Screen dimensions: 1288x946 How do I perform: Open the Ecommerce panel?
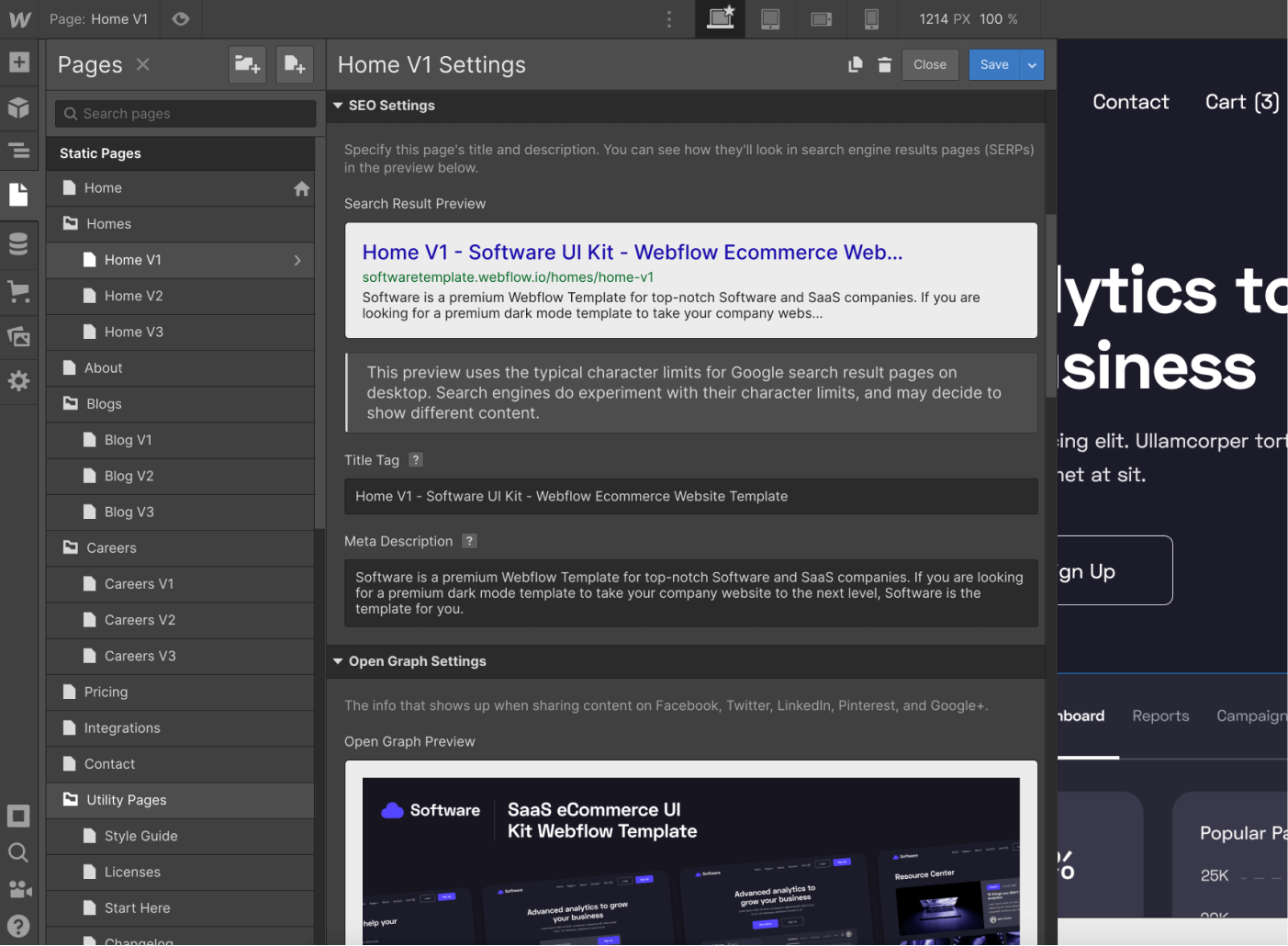pos(18,291)
